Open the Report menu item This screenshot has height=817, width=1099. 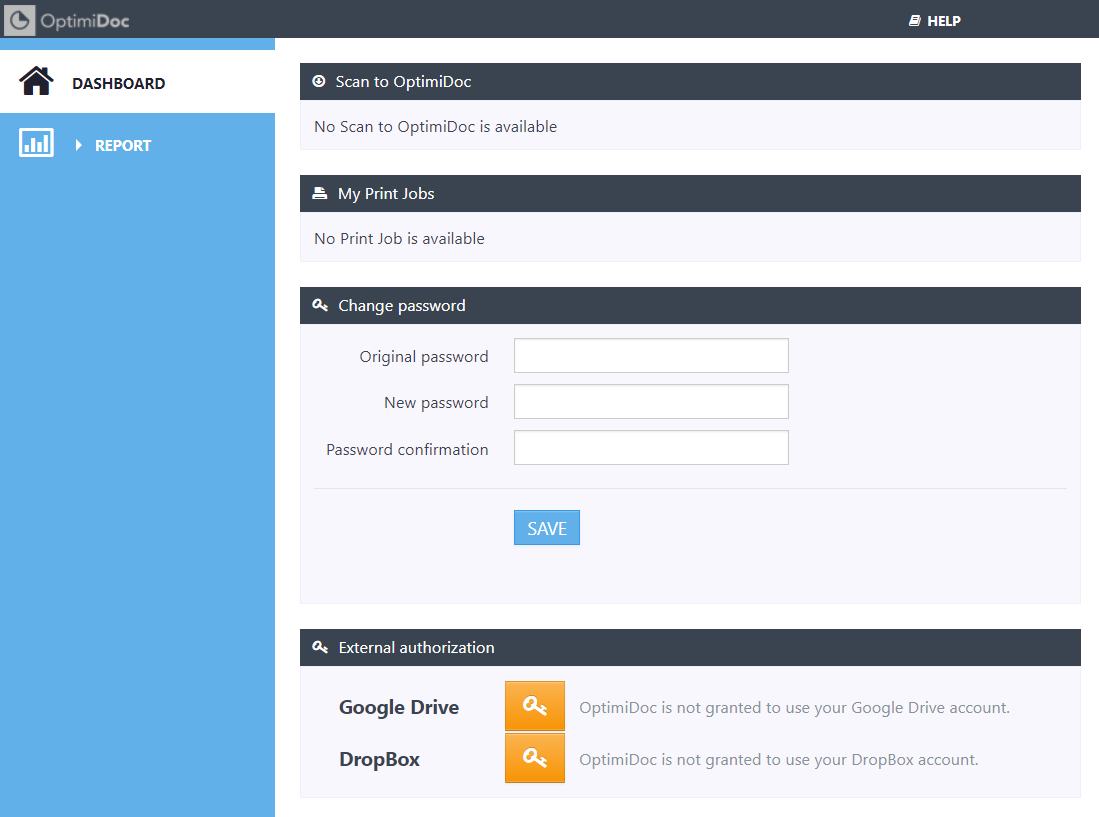click(123, 146)
